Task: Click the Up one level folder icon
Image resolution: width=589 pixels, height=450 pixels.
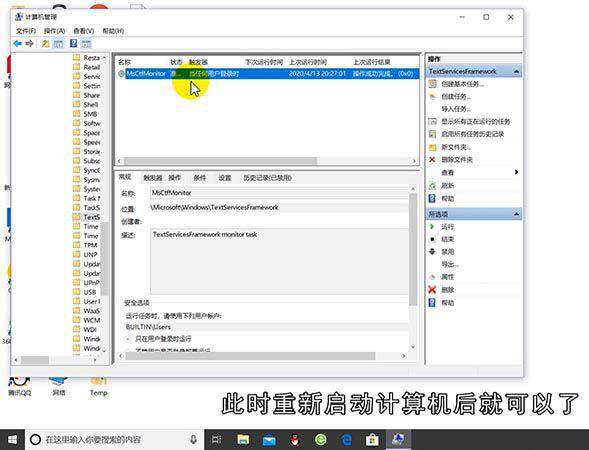Action: [x=45, y=44]
